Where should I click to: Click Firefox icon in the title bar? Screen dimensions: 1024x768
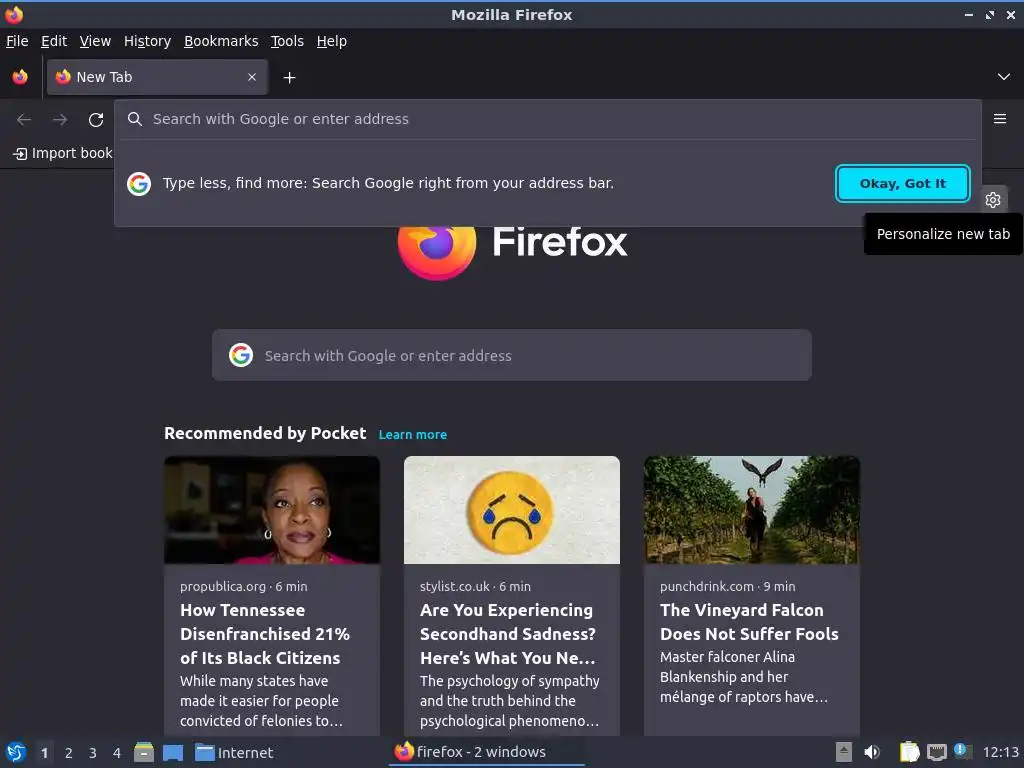(x=14, y=14)
